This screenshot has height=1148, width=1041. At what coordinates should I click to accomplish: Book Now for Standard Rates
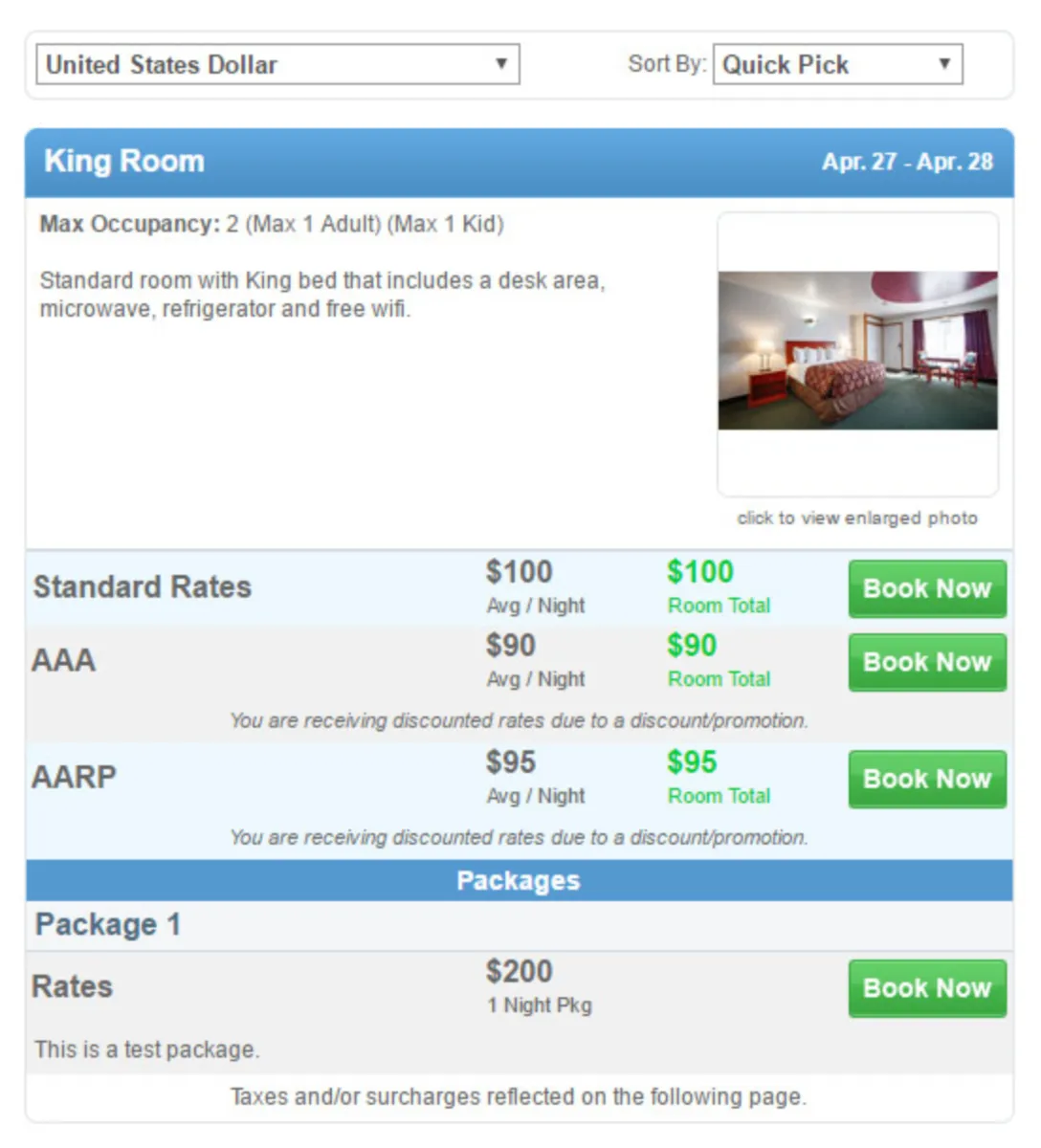click(926, 588)
